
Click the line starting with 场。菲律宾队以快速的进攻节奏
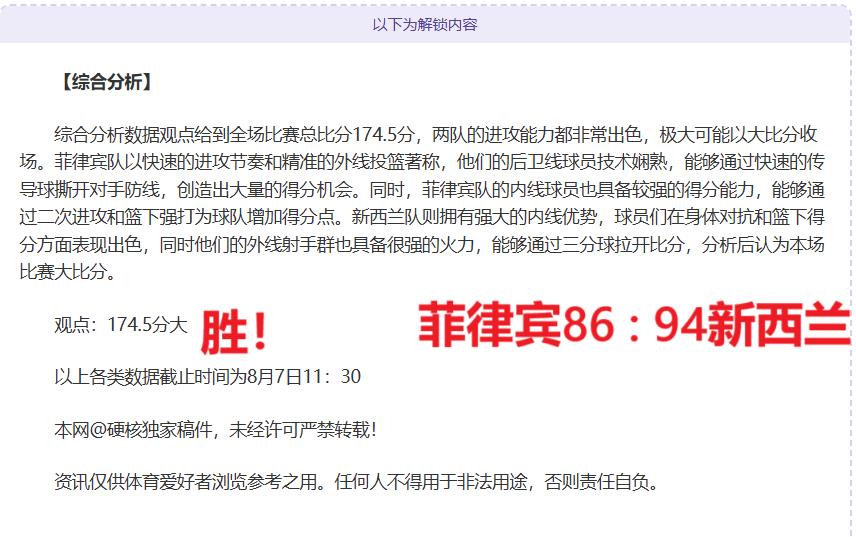422,162
